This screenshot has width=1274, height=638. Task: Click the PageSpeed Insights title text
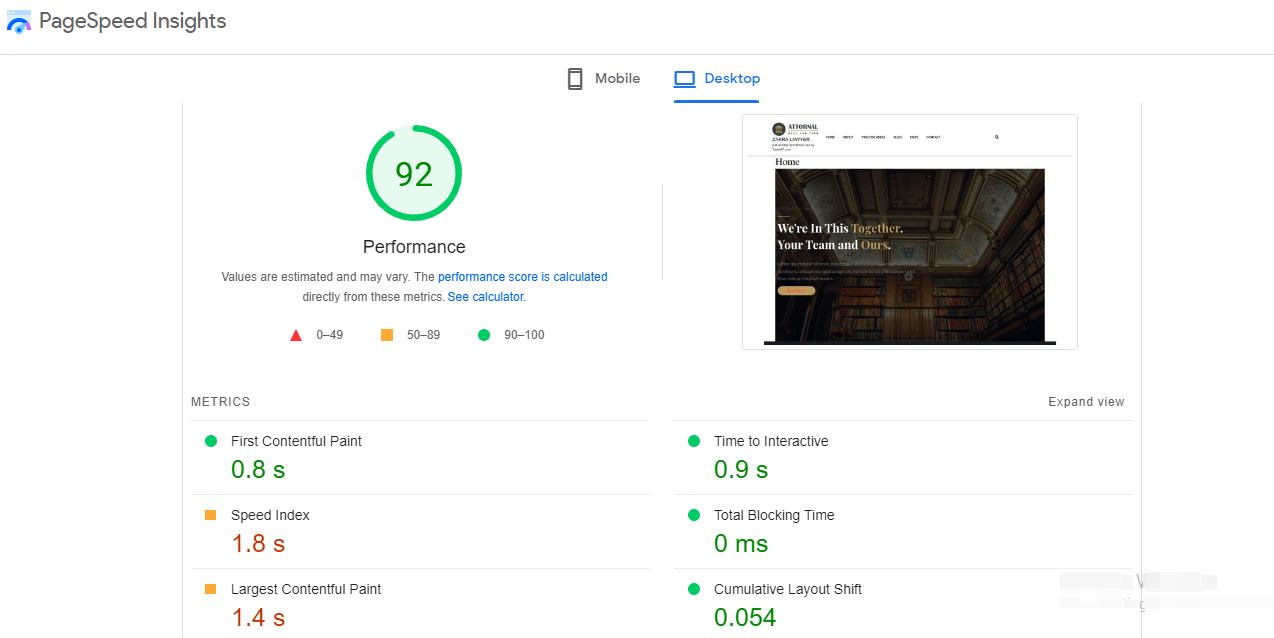coord(133,21)
